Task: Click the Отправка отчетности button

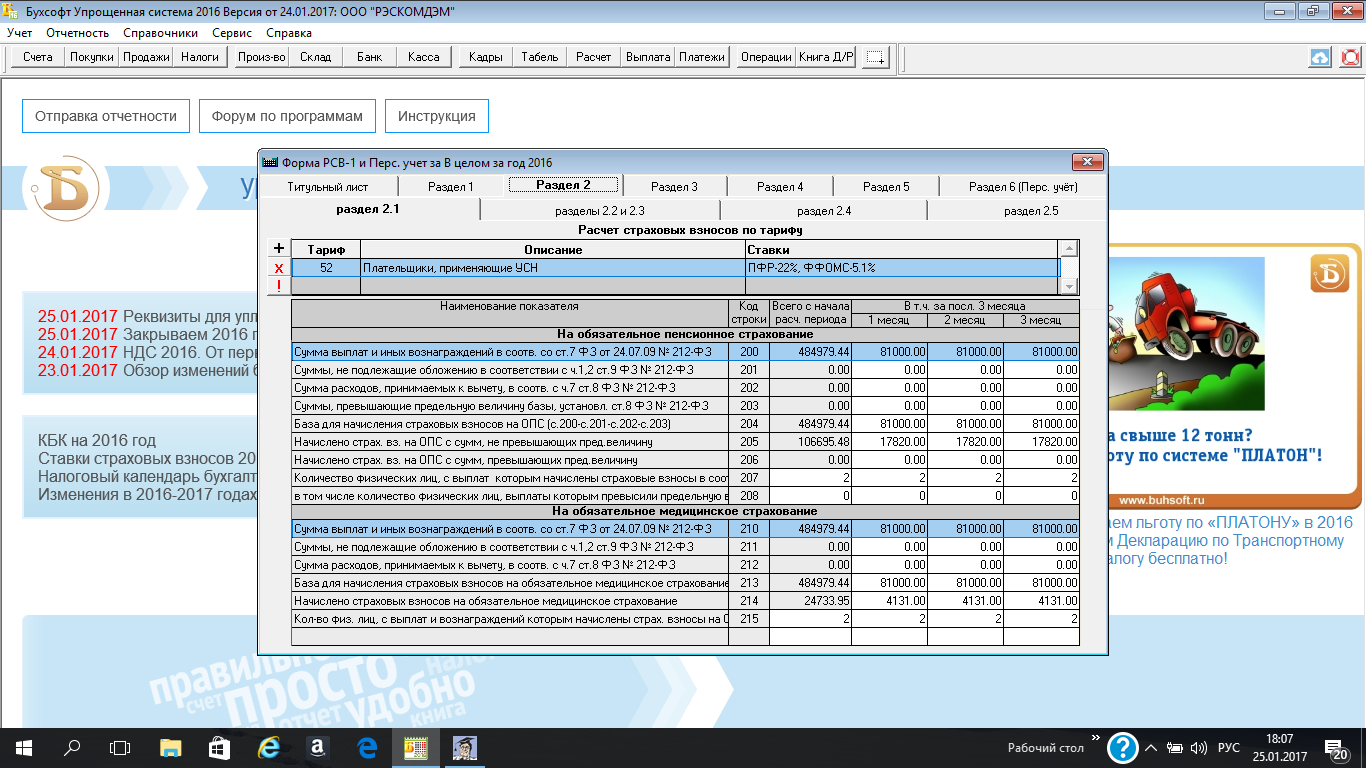Action: click(106, 116)
